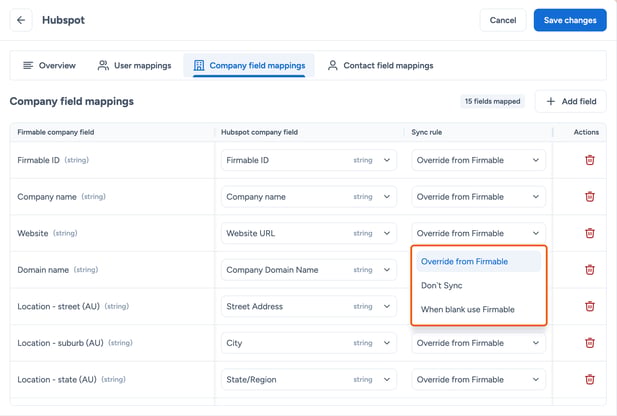Open sync rule dropdown for Company name
617x416 pixels.
pyautogui.click(x=478, y=197)
